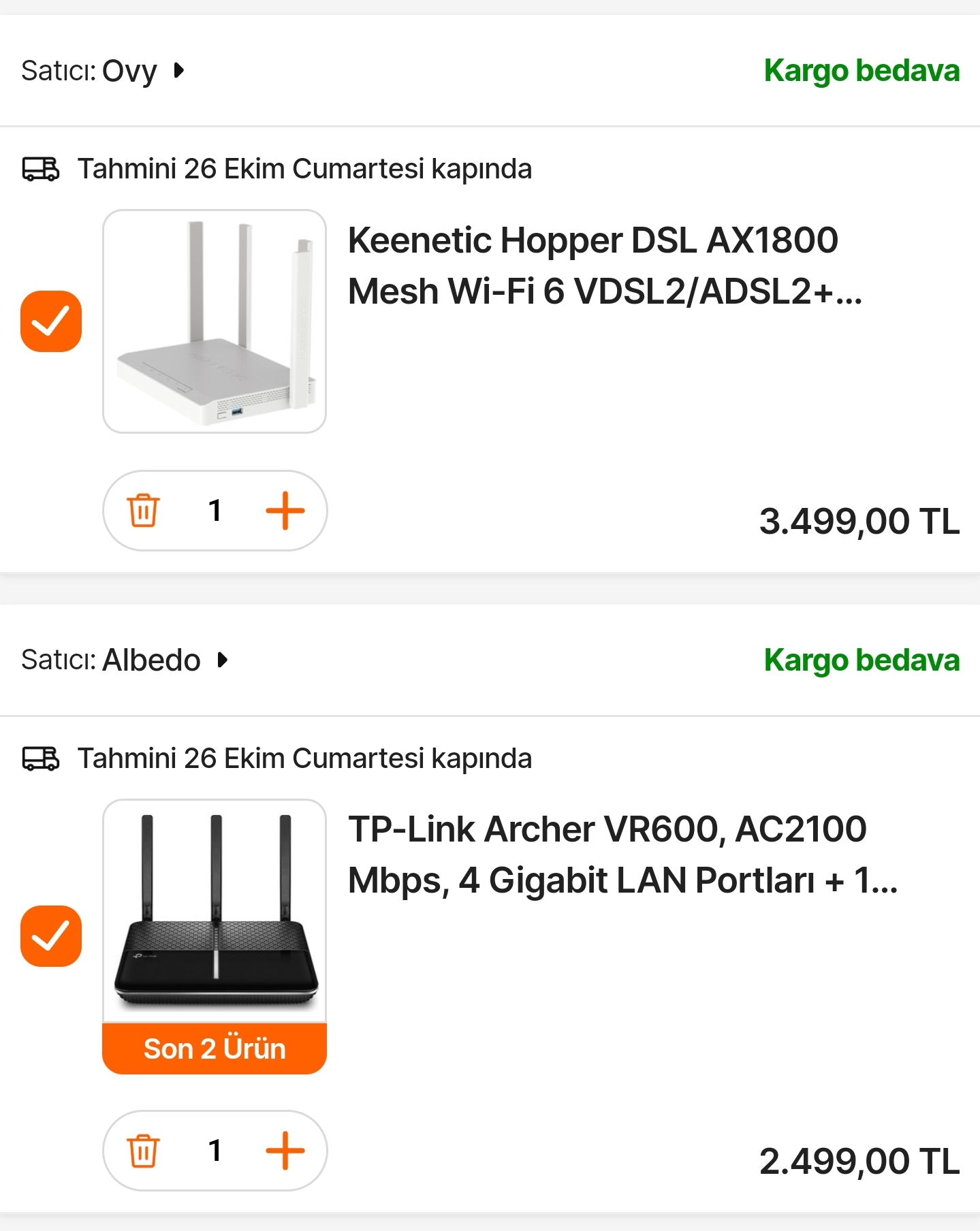This screenshot has width=980, height=1231.
Task: Uncheck the Keenetic Hopper DSL AX1800 item
Action: 51,321
